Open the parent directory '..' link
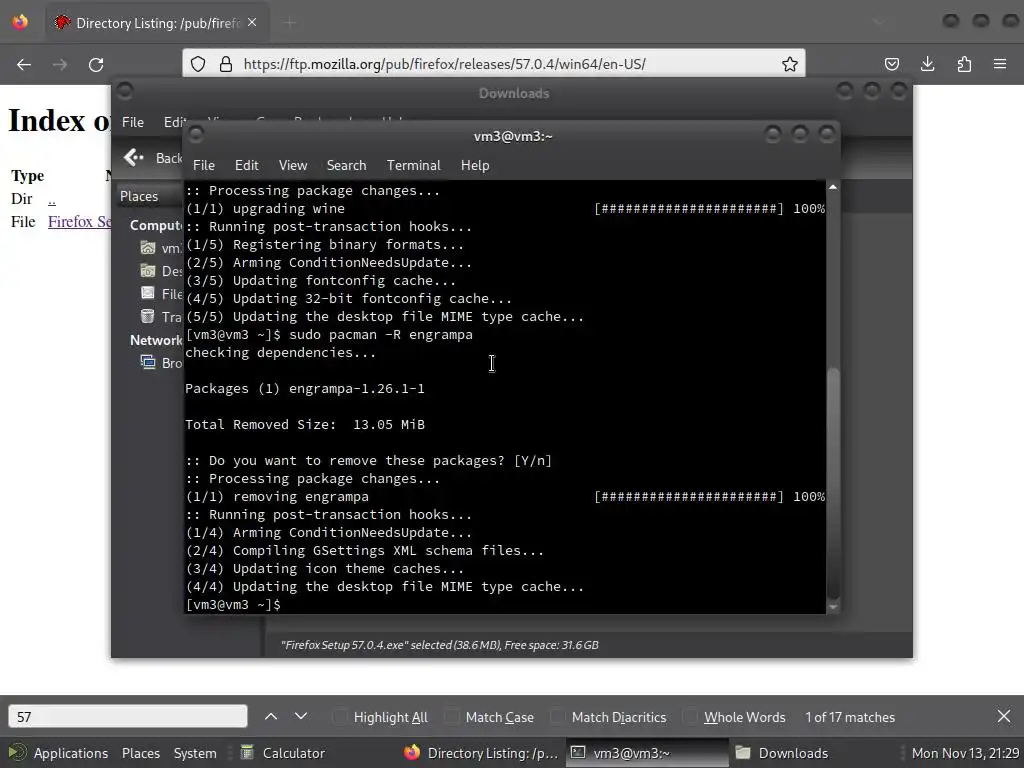 (52, 199)
